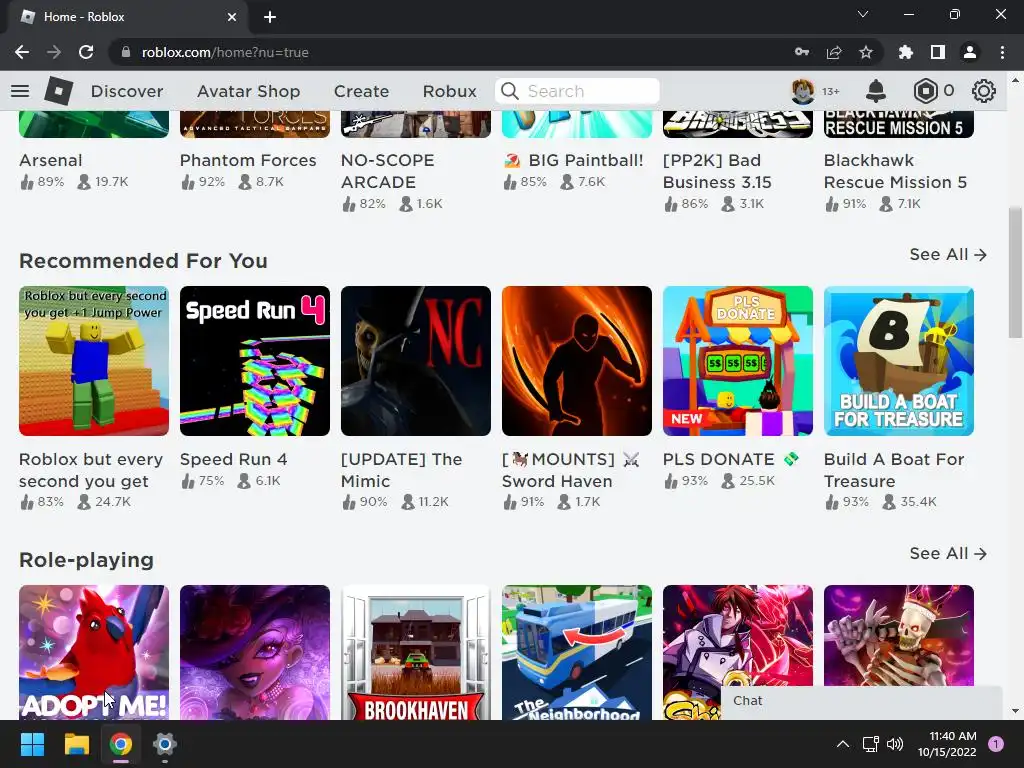Click the Search input field
The height and width of the screenshot is (768, 1024).
click(x=577, y=91)
